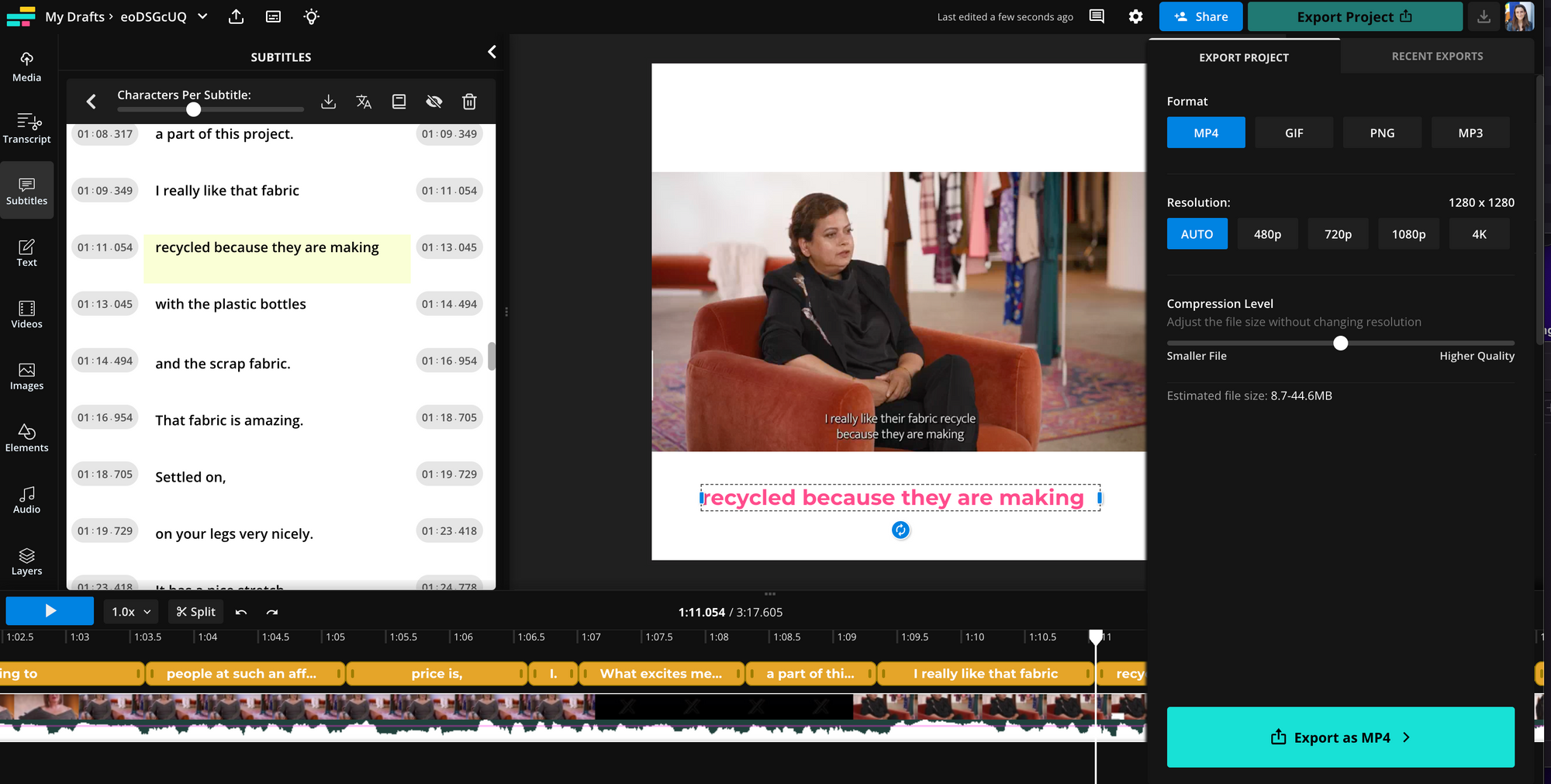This screenshot has height=784, width=1551.
Task: Translate subtitles with the translate icon
Action: tap(363, 101)
